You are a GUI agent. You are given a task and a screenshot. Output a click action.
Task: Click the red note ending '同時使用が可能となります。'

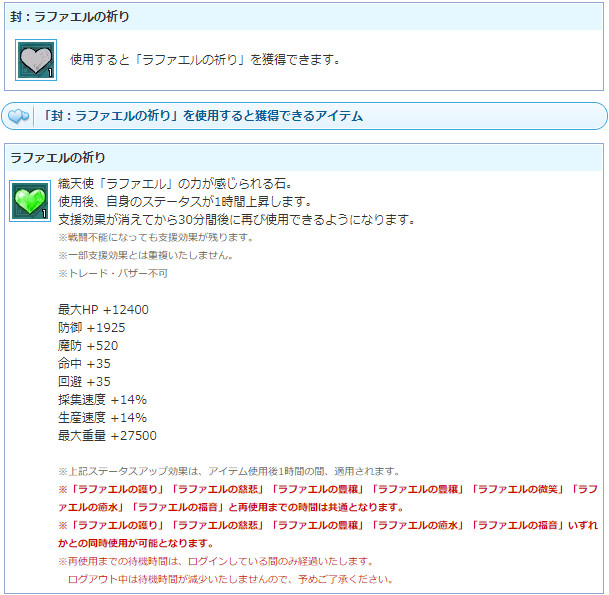tap(328, 534)
